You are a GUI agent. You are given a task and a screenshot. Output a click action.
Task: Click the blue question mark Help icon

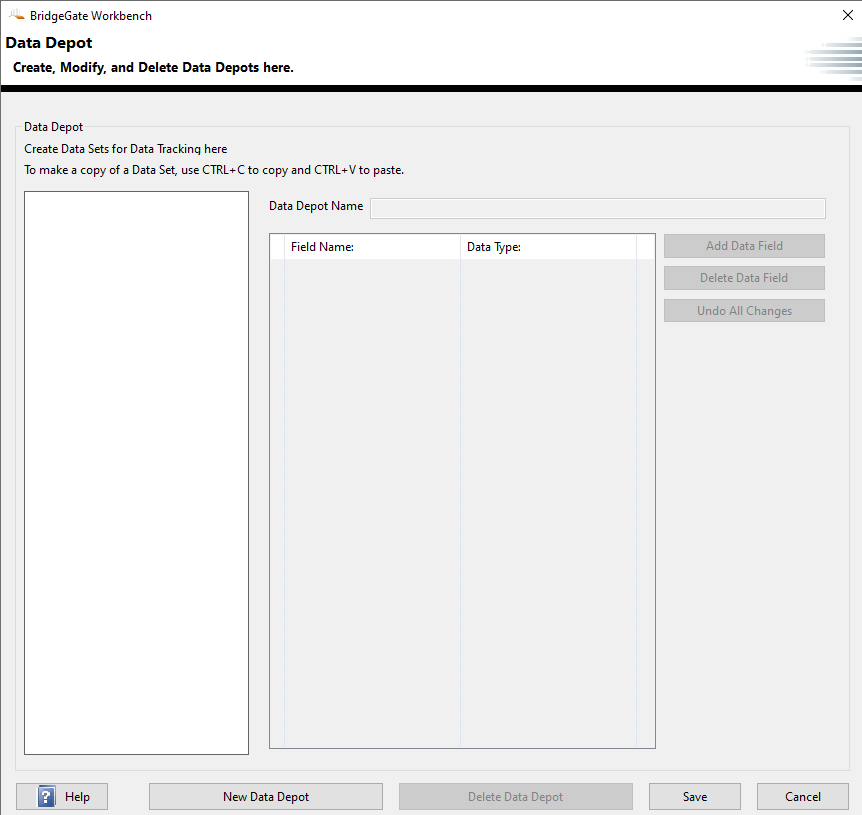[x=47, y=797]
